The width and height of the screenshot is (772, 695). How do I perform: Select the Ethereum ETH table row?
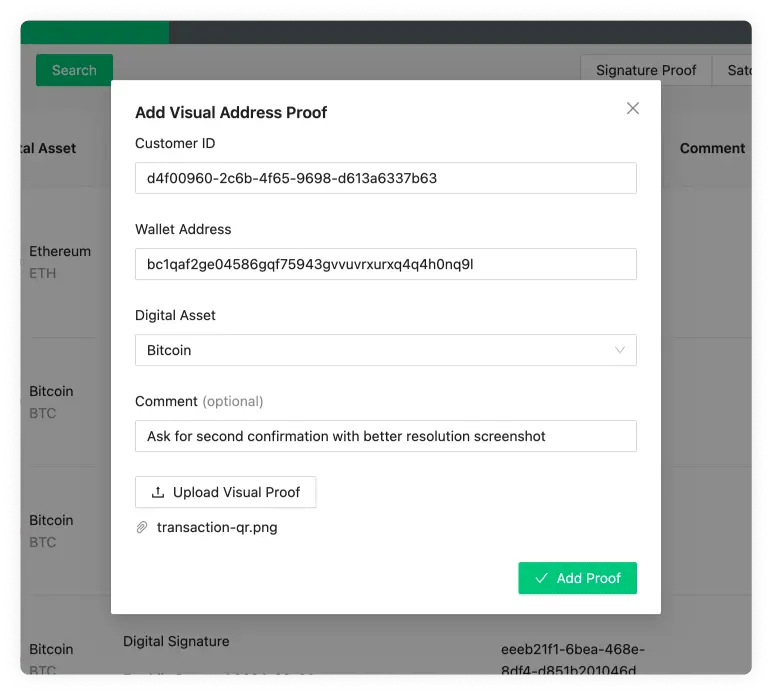coord(59,261)
